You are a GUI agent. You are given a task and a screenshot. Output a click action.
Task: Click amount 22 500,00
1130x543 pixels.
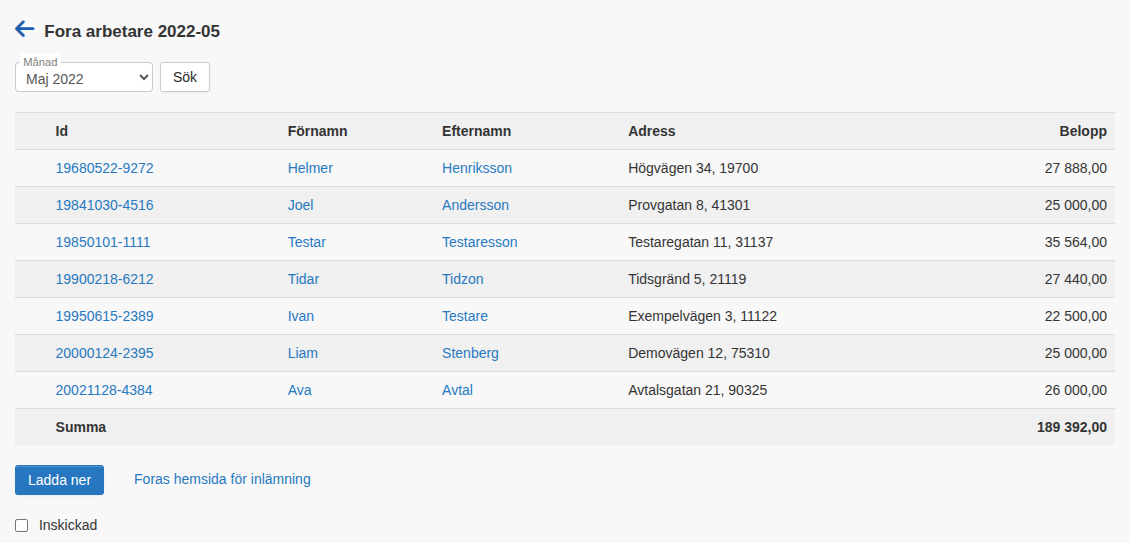(x=1076, y=317)
